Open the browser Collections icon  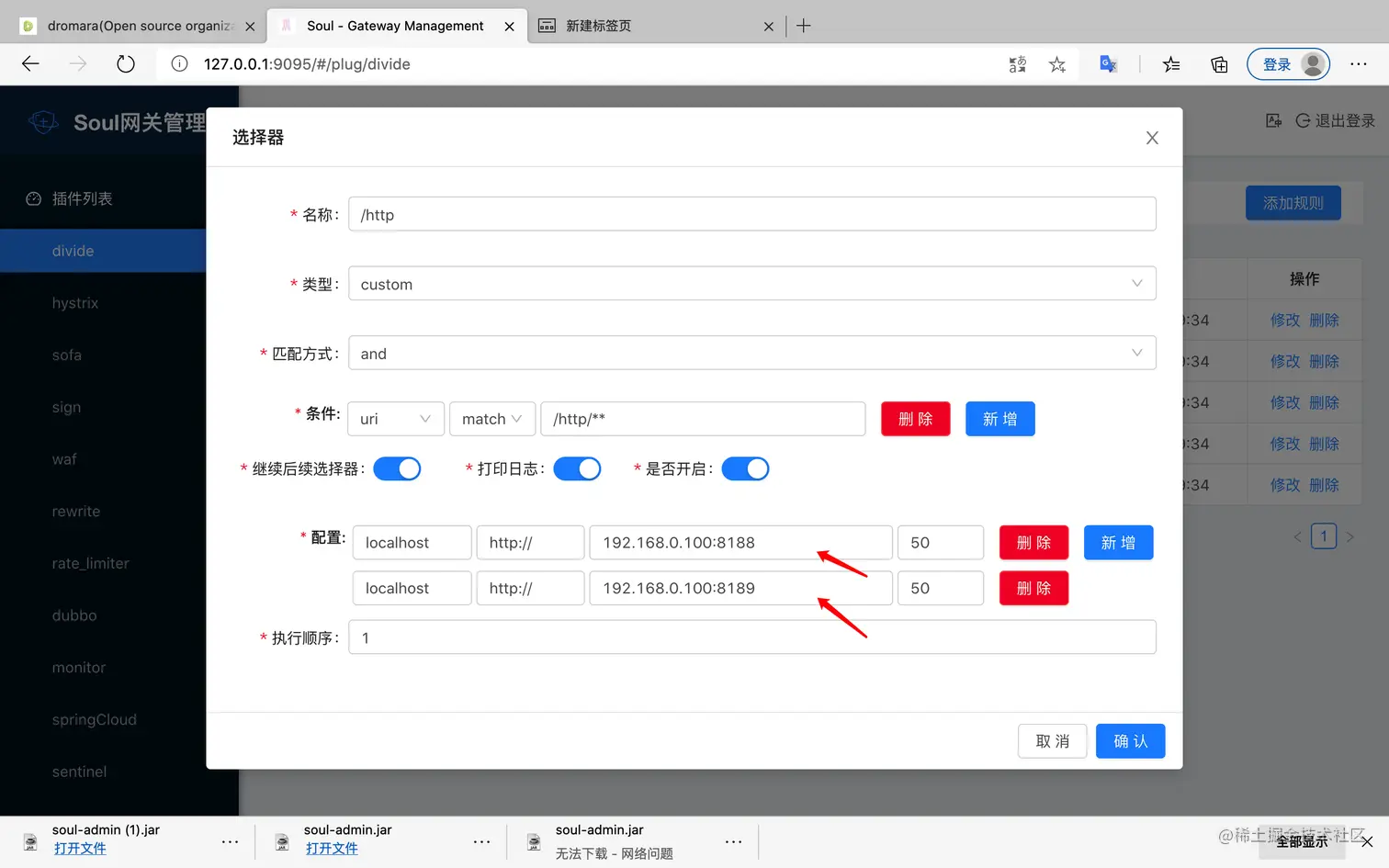pyautogui.click(x=1219, y=64)
